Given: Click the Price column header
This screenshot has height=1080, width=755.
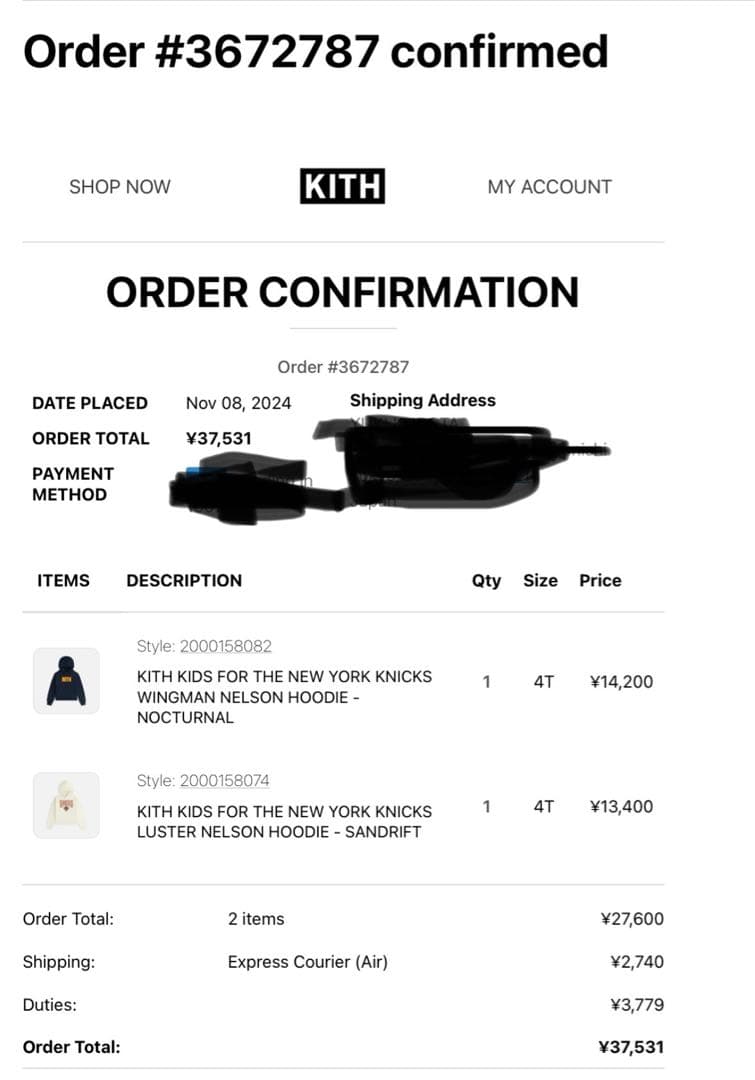Looking at the screenshot, I should [600, 581].
